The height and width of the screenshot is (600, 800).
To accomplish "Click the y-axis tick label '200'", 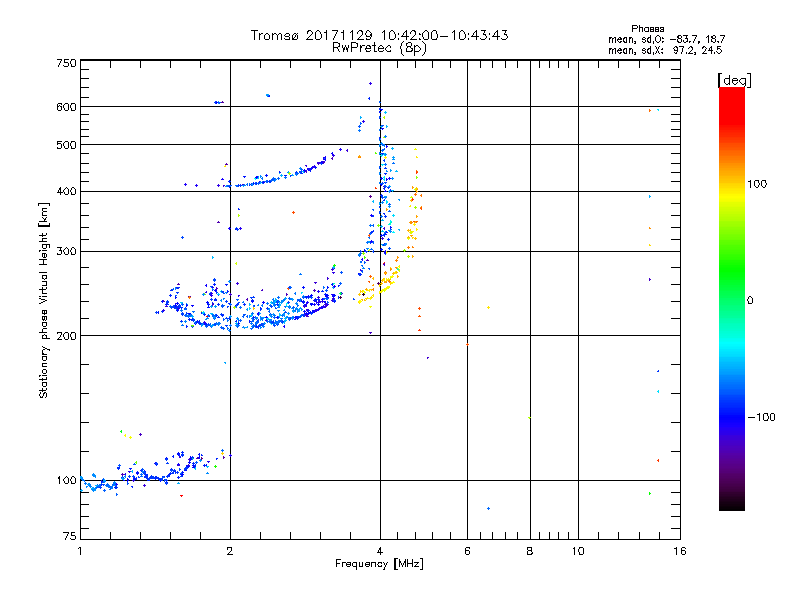I will pos(67,336).
